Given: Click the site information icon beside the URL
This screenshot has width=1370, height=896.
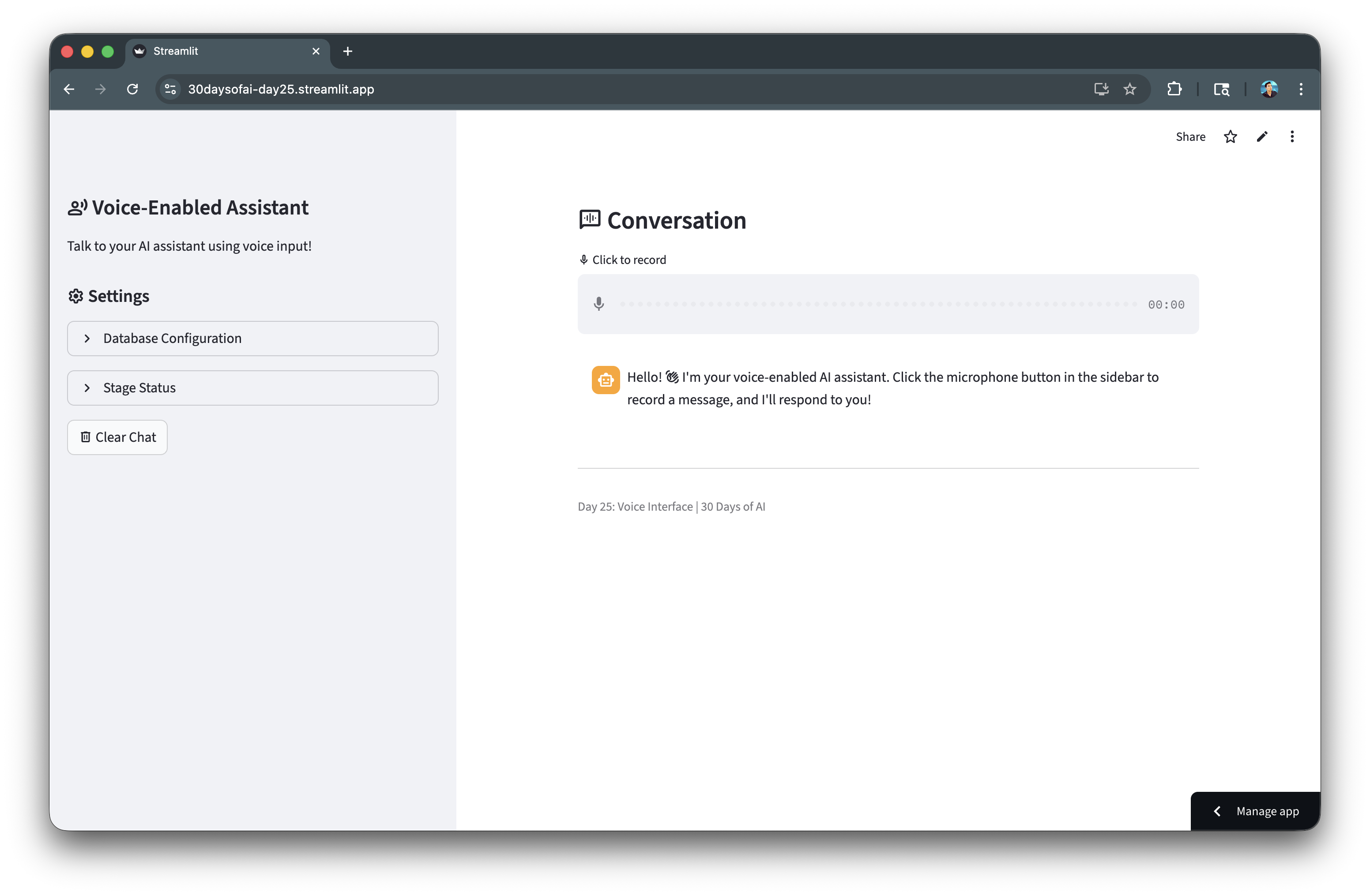Looking at the screenshot, I should click(x=170, y=89).
